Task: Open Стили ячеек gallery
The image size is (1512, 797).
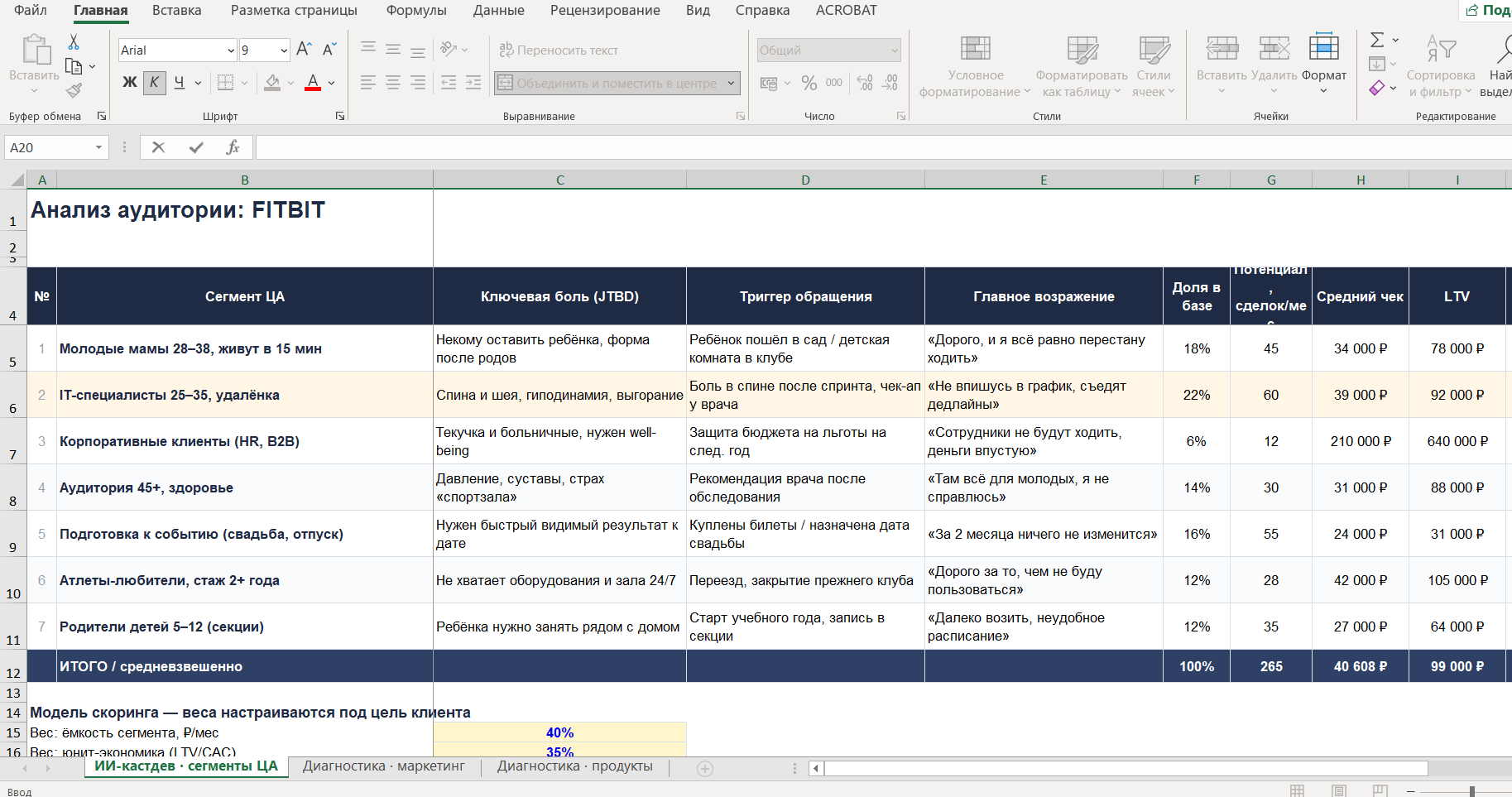Action: coord(1154,66)
